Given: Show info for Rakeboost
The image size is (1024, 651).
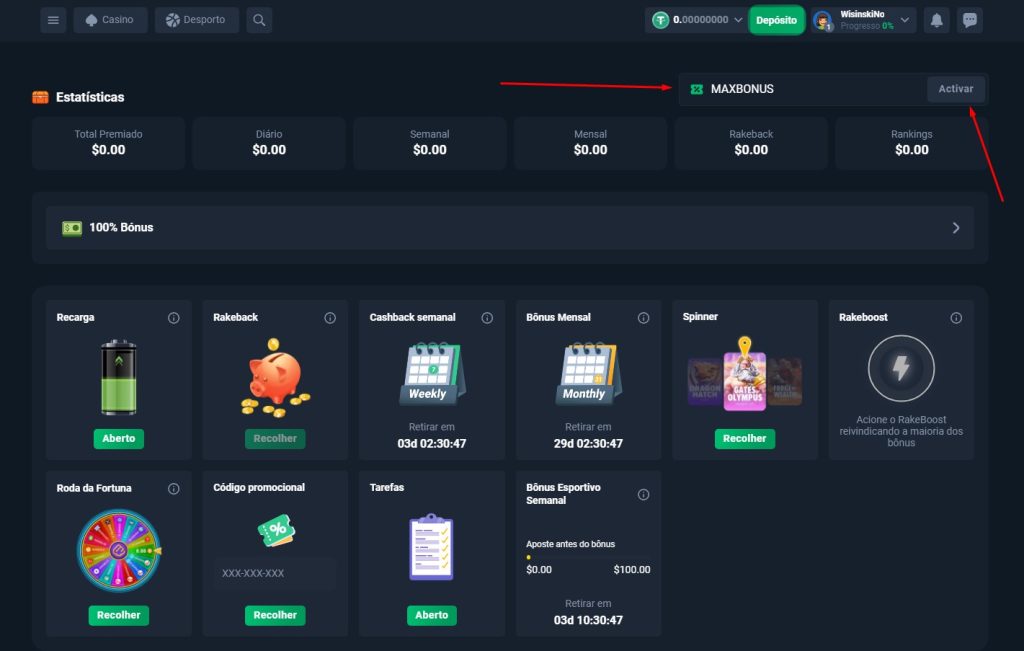Looking at the screenshot, I should click(x=956, y=318).
